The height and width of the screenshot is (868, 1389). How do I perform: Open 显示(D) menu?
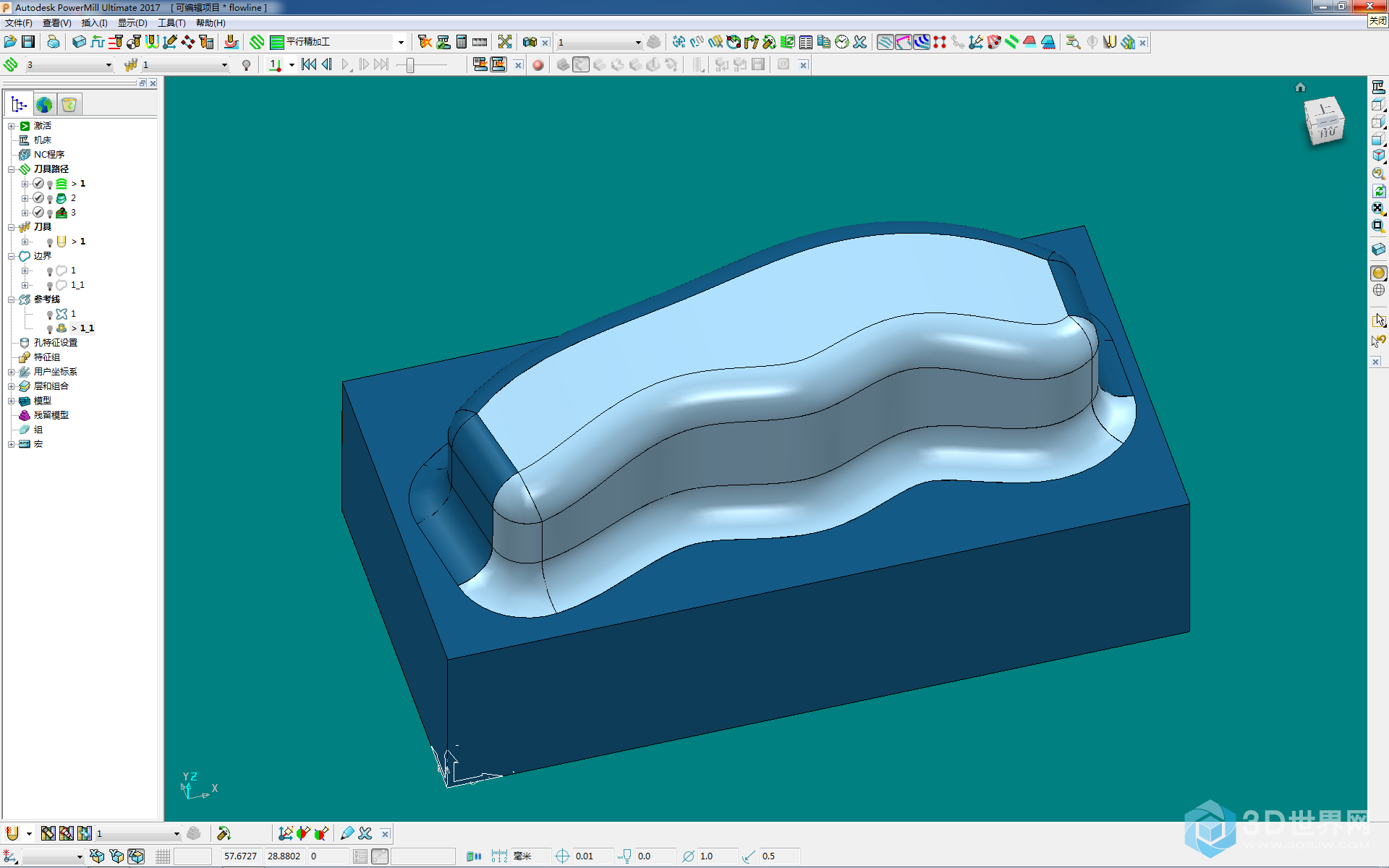132,22
